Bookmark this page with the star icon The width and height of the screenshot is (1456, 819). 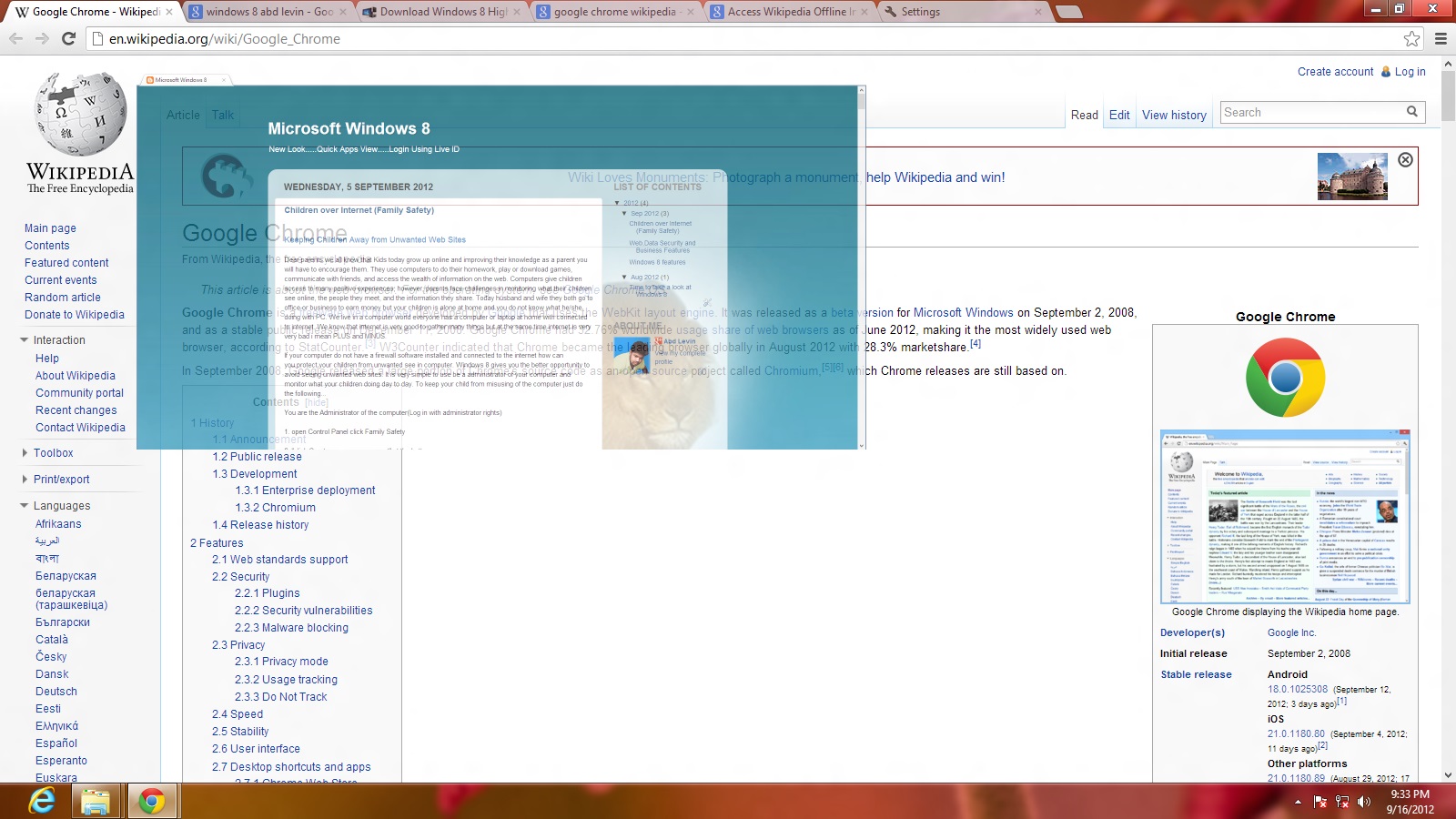click(1411, 38)
